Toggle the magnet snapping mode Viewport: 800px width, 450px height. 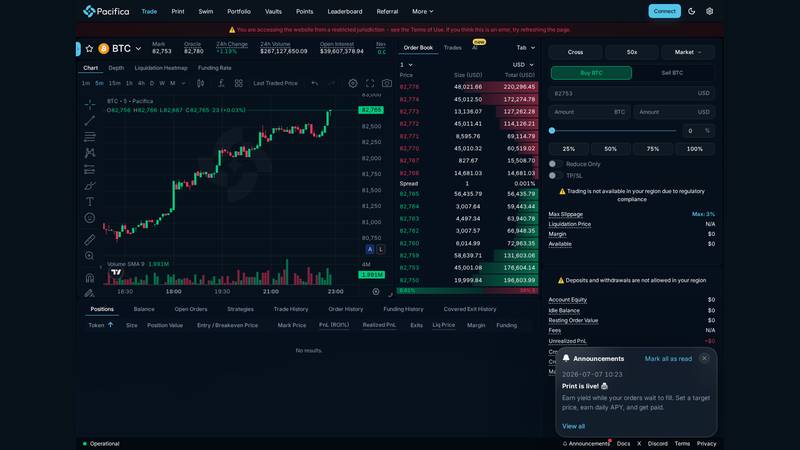pos(90,278)
